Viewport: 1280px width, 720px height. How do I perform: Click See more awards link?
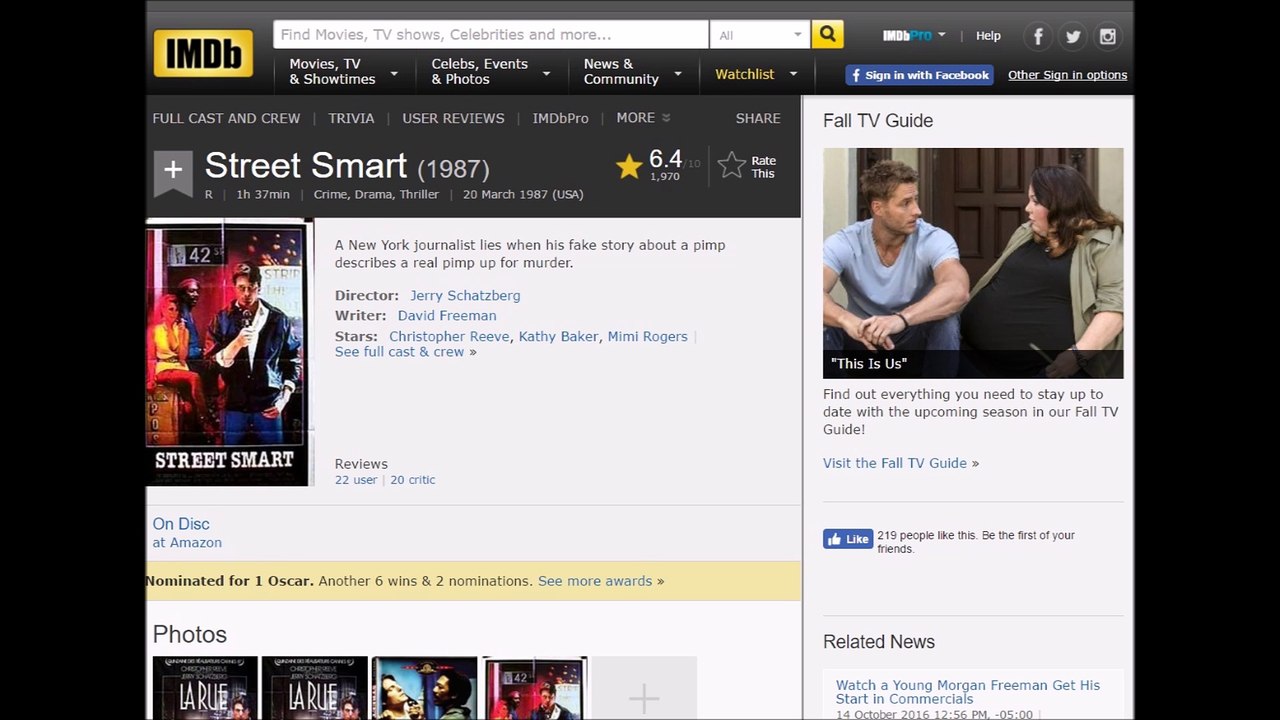coord(595,581)
